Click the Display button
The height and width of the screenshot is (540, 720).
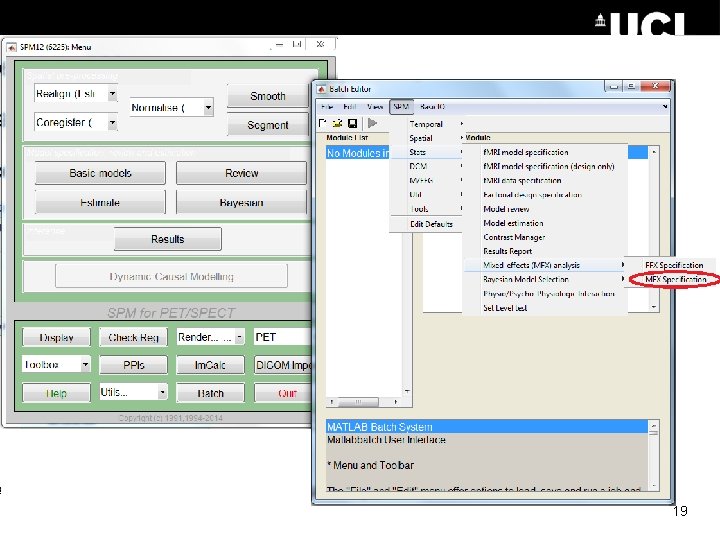[56, 338]
